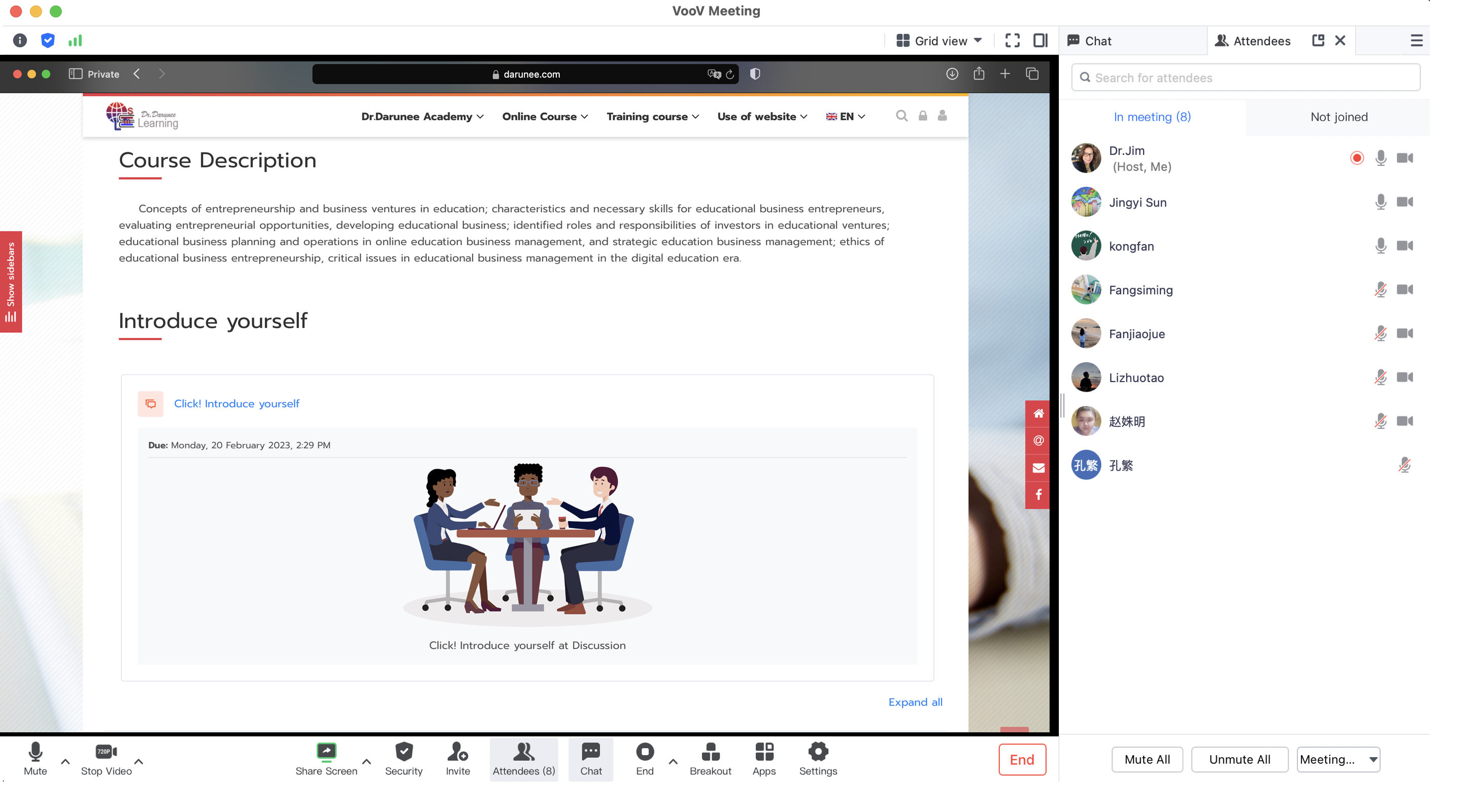Unmute Fangsiming's microphone

(x=1381, y=290)
